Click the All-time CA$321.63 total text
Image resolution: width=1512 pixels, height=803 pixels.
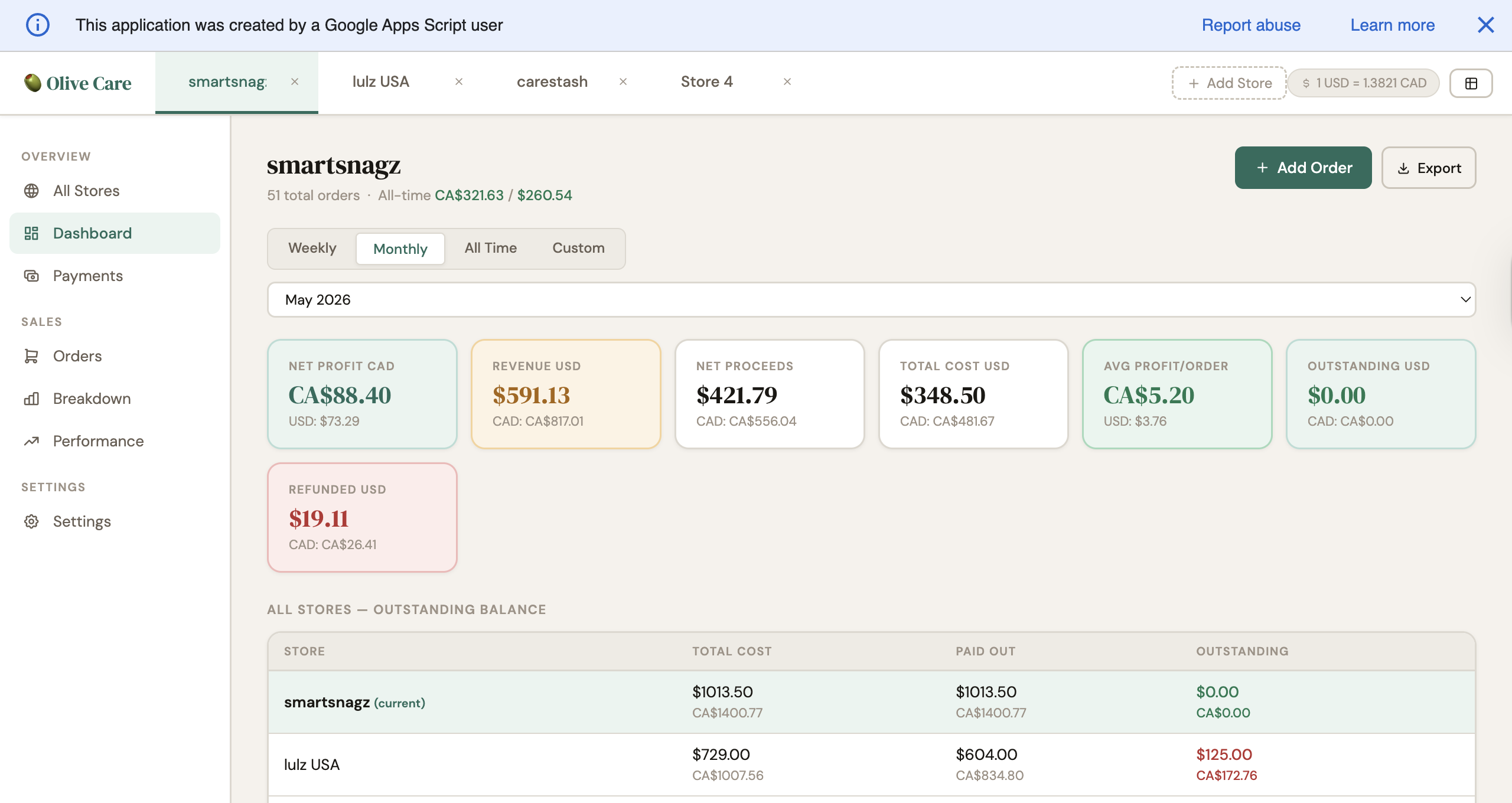441,195
